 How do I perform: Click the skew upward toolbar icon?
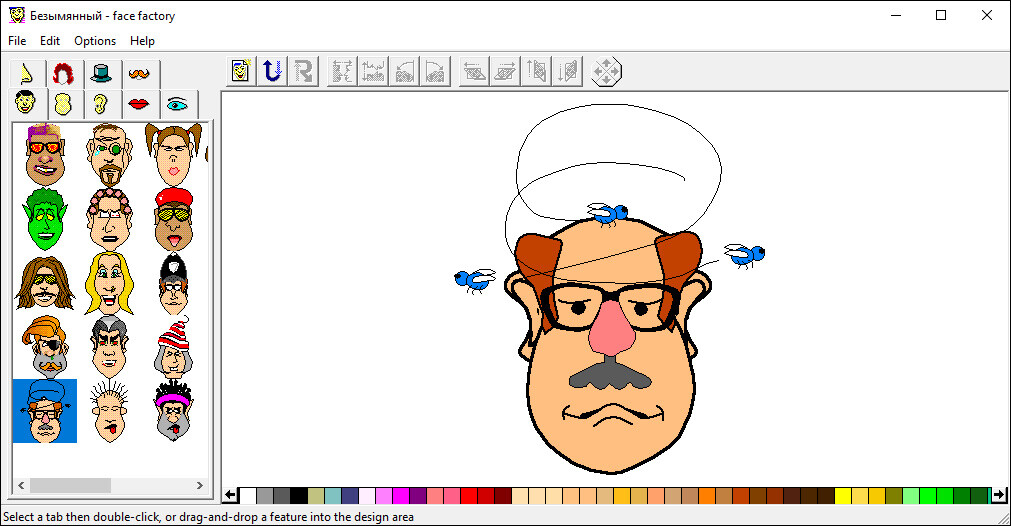click(x=536, y=71)
